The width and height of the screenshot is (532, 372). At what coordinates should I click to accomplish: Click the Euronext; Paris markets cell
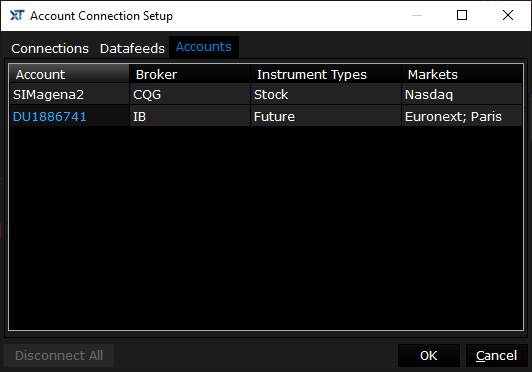pyautogui.click(x=462, y=116)
